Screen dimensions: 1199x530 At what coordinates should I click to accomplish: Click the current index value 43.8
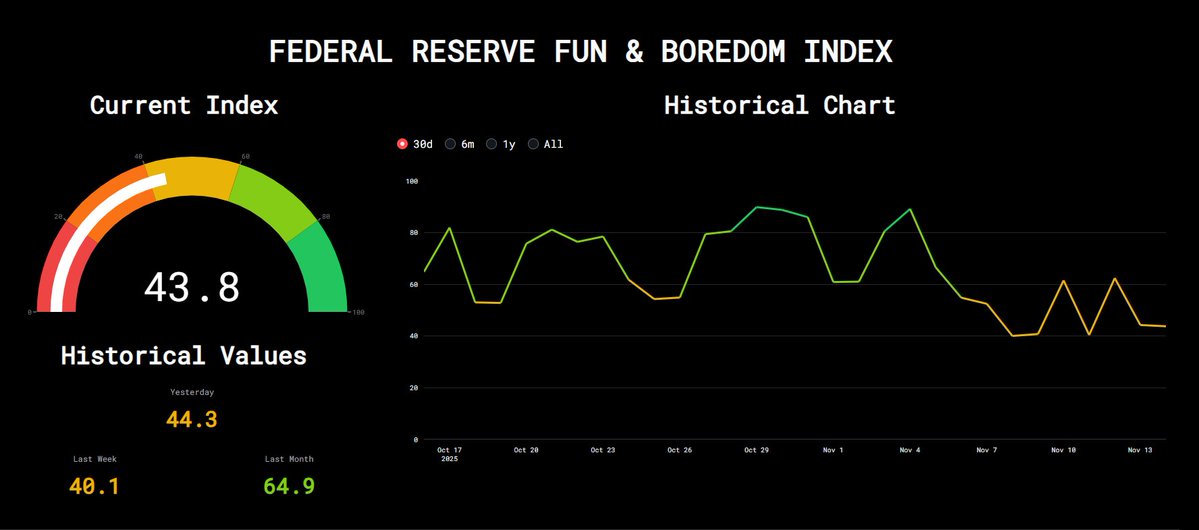[x=192, y=288]
